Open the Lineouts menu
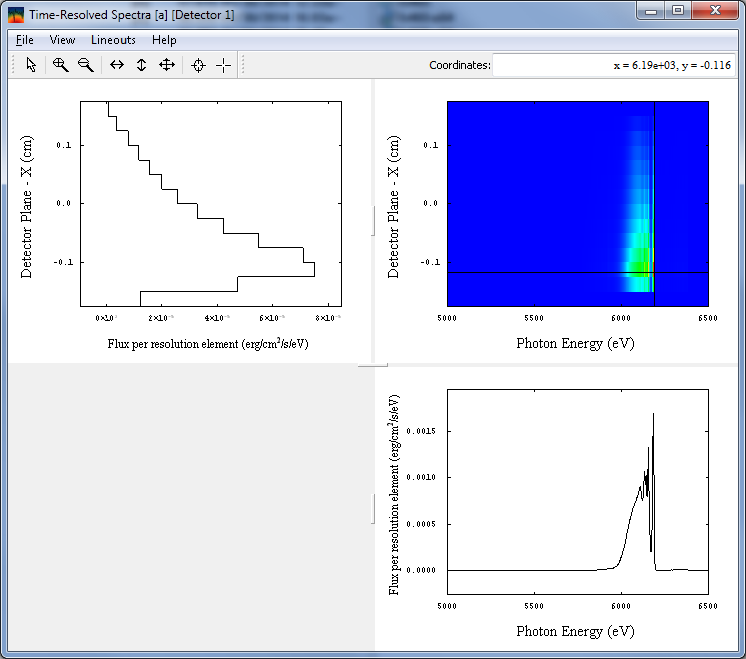The image size is (746, 659). [x=113, y=40]
